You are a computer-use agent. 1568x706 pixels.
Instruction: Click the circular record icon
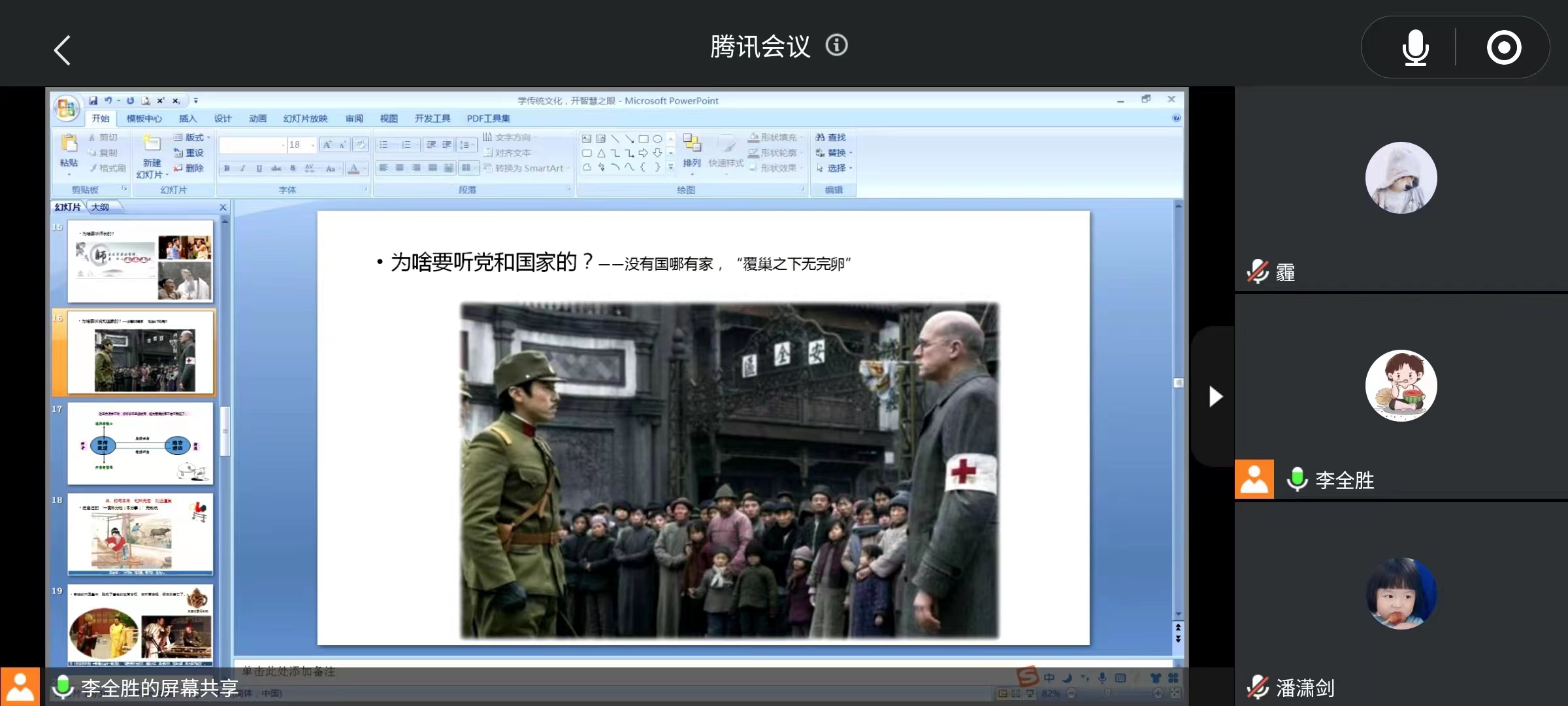1503,48
